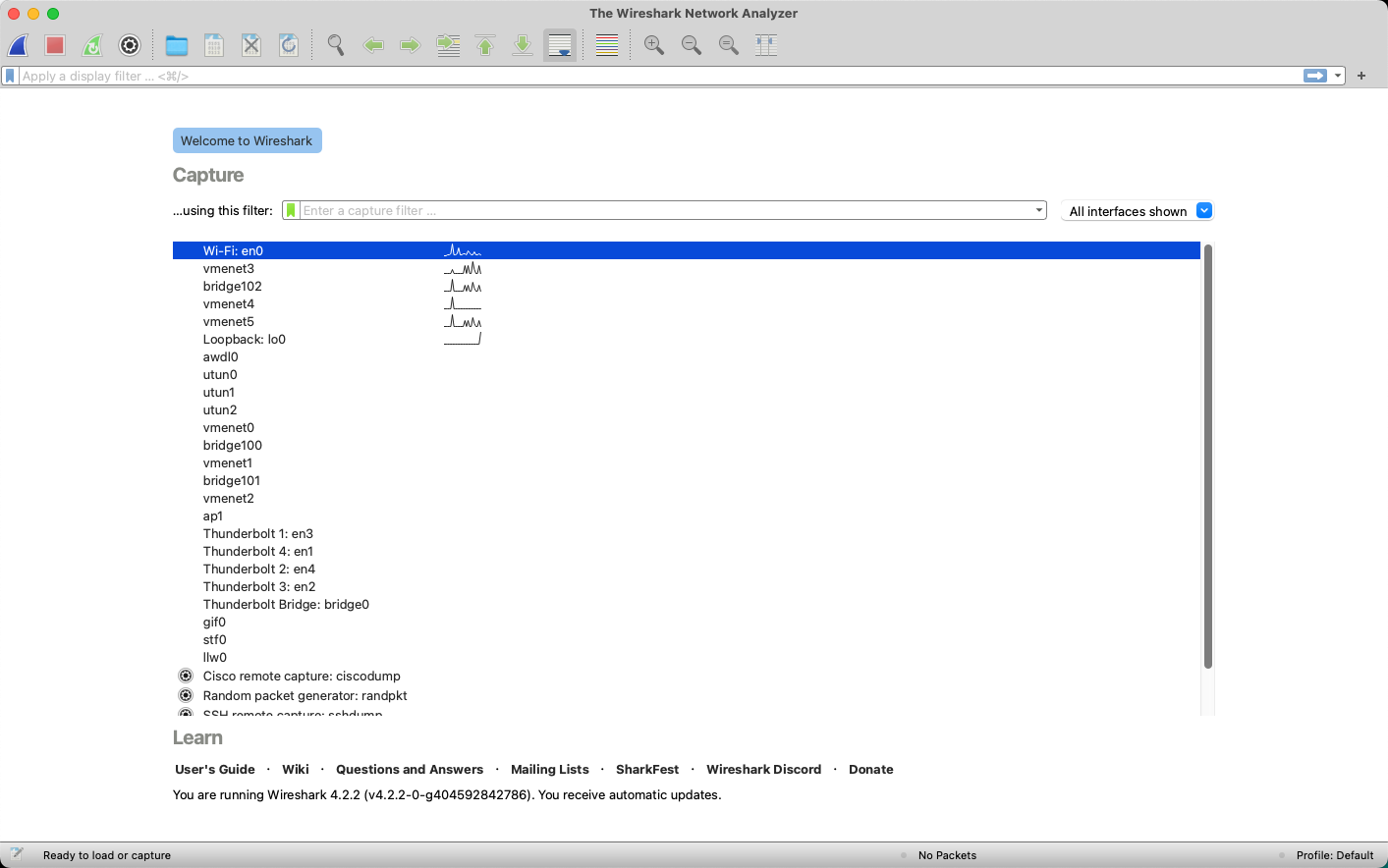Go back in packet history arrow
Screen dimensions: 1388x868
click(x=373, y=45)
